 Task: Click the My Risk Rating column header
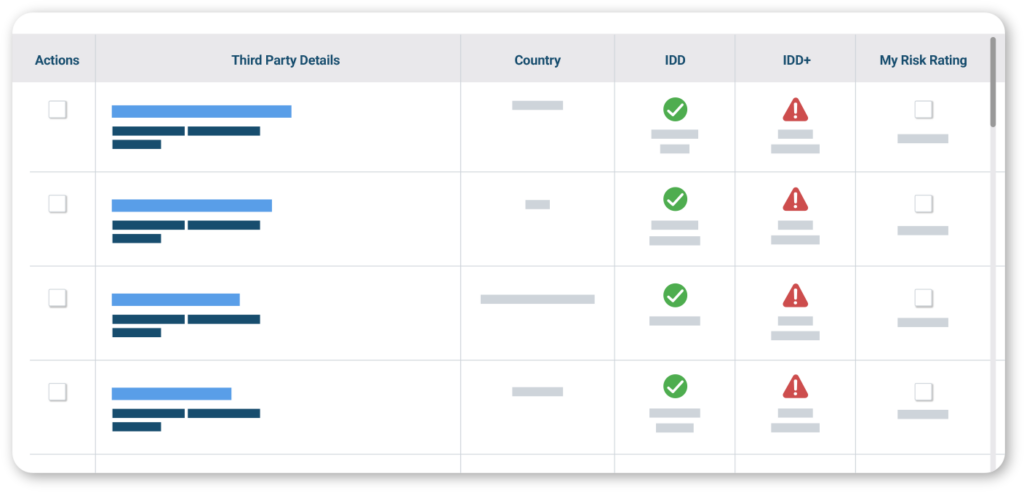pos(923,60)
